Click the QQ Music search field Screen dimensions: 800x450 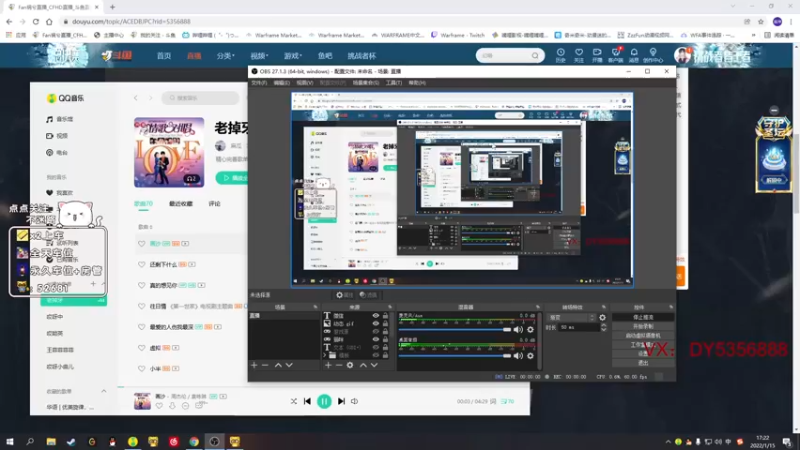click(201, 98)
